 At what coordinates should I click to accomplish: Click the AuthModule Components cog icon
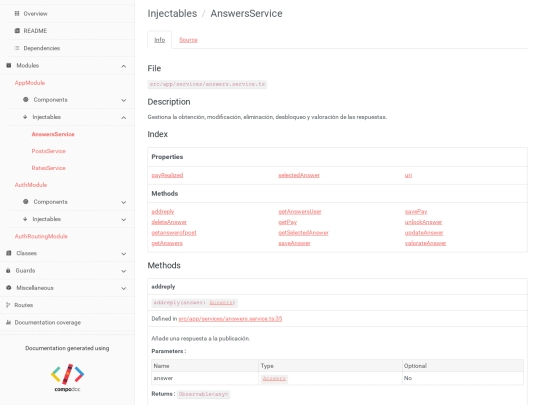click(26, 201)
